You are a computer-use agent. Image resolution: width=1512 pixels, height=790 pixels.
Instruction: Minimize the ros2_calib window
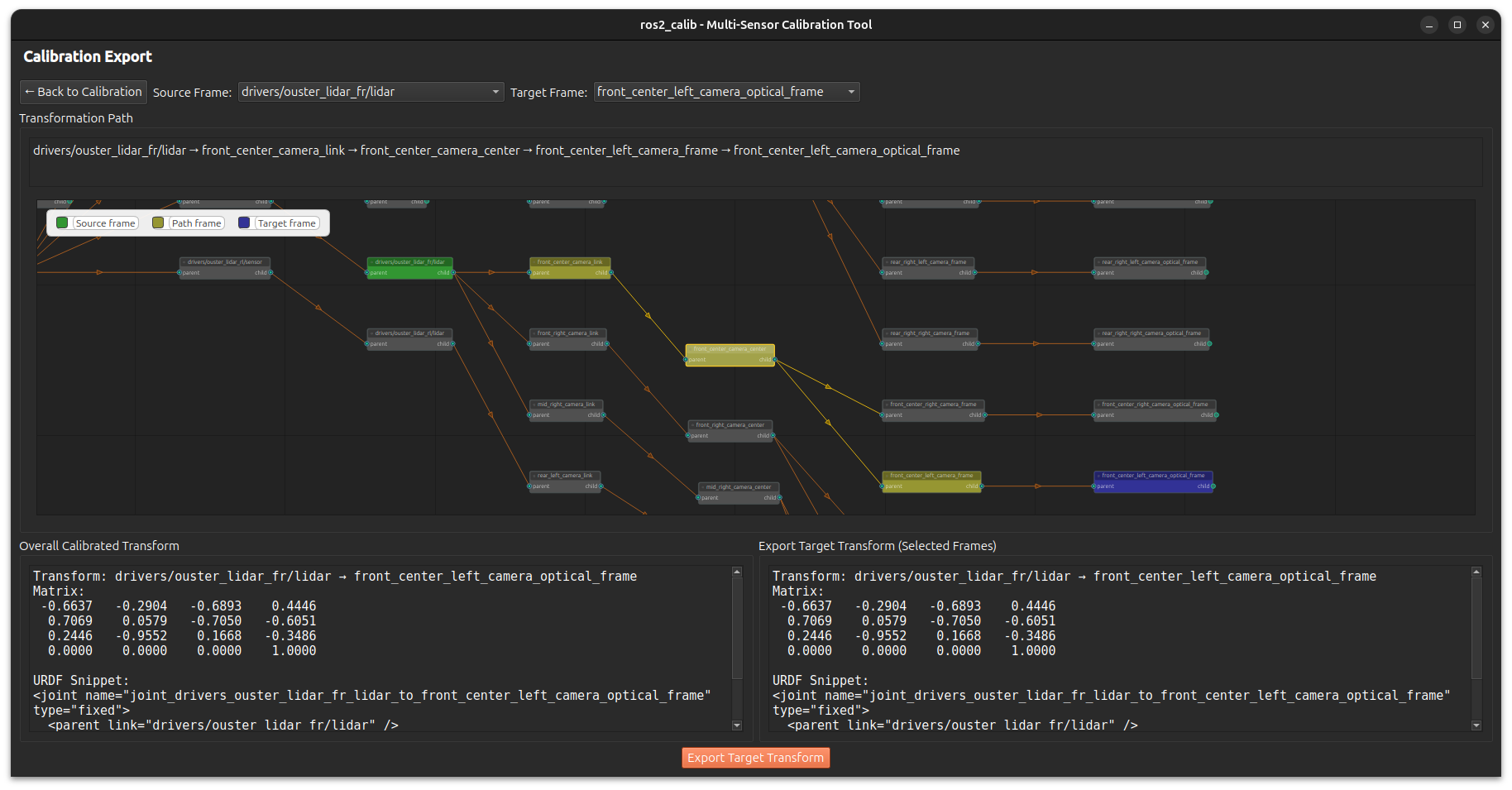pos(1429,25)
